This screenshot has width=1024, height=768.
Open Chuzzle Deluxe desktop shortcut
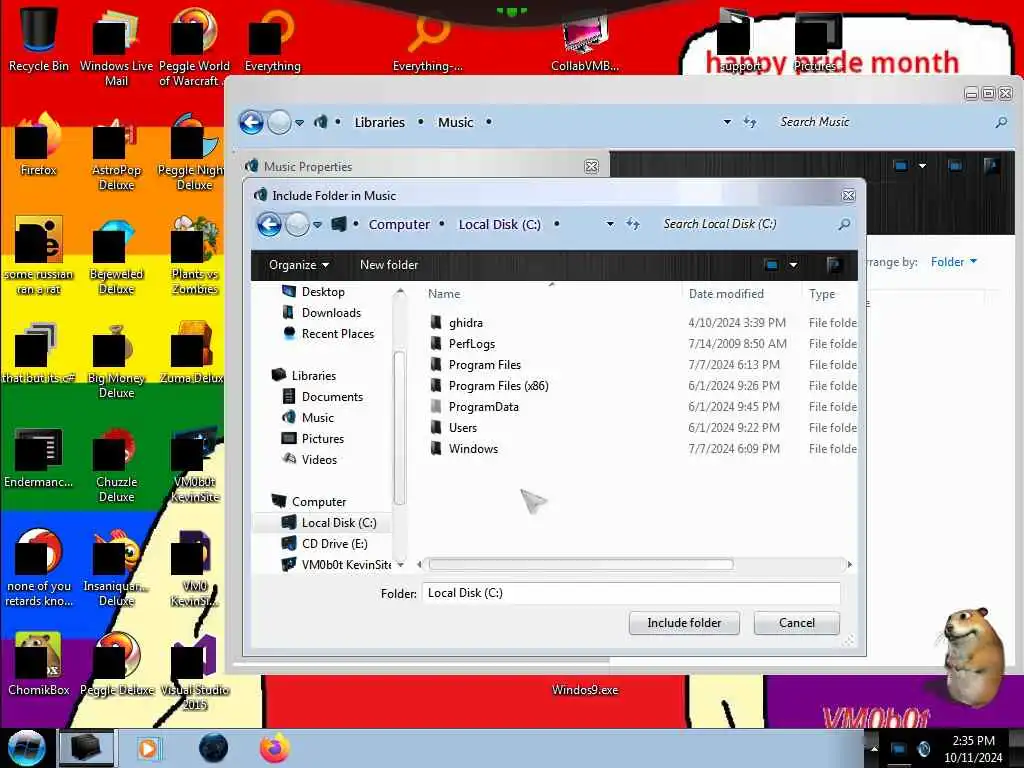click(116, 465)
